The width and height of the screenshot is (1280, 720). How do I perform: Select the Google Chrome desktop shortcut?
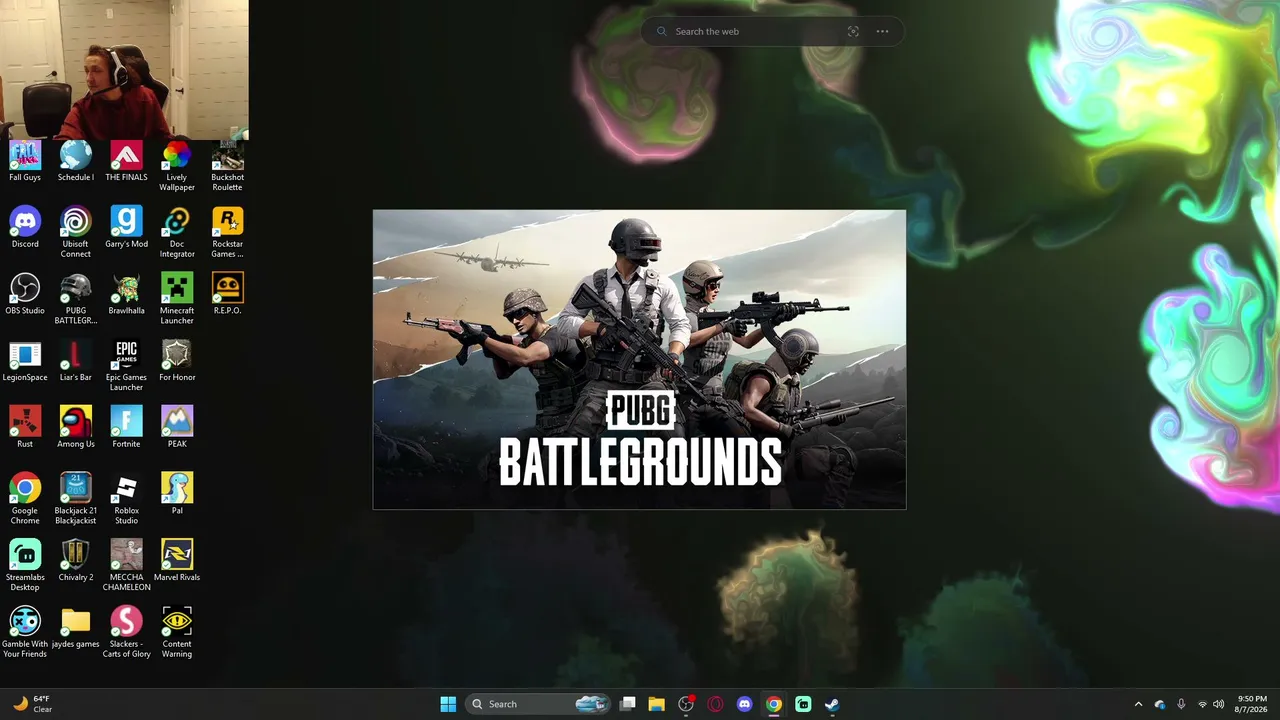[25, 500]
